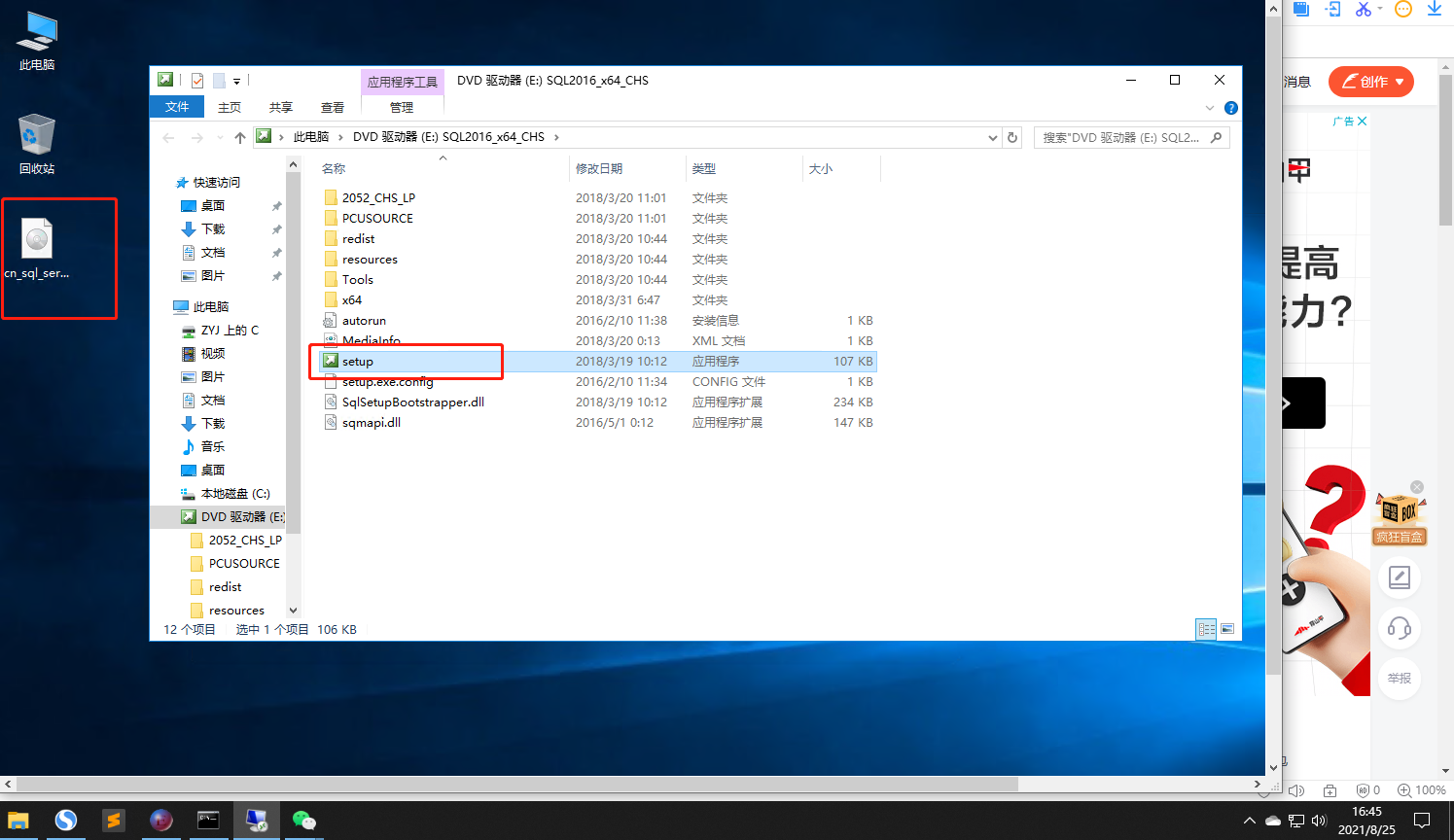Select the x64 folder row
Image resolution: width=1454 pixels, height=840 pixels.
[598, 299]
